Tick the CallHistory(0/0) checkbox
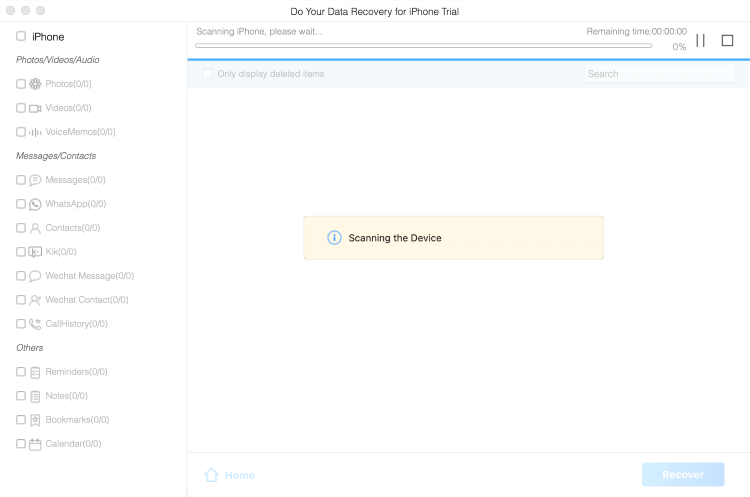Screen dimensions: 750x497 tap(21, 324)
